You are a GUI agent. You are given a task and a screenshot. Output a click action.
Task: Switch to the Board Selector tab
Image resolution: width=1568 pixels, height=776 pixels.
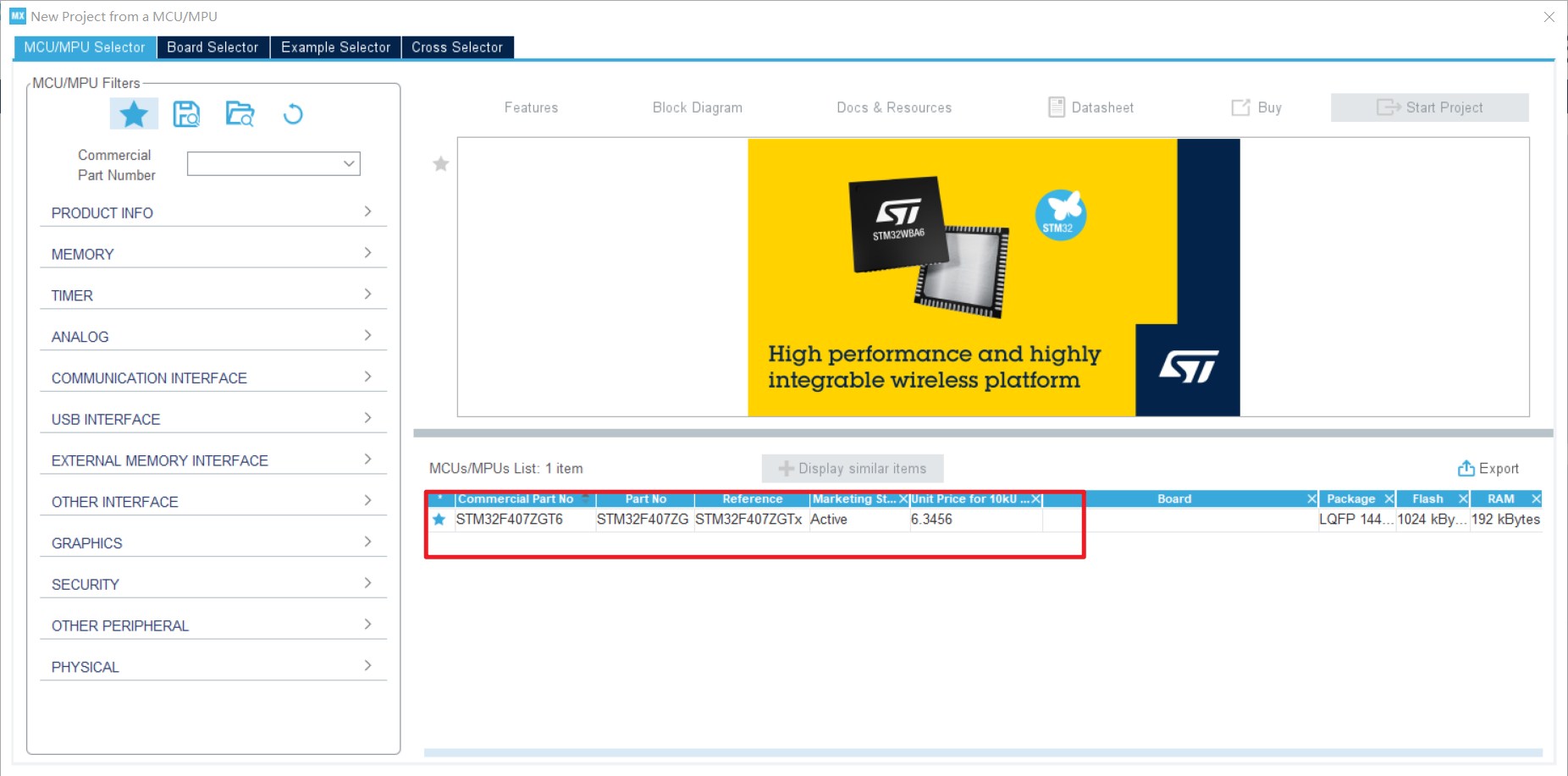[213, 47]
